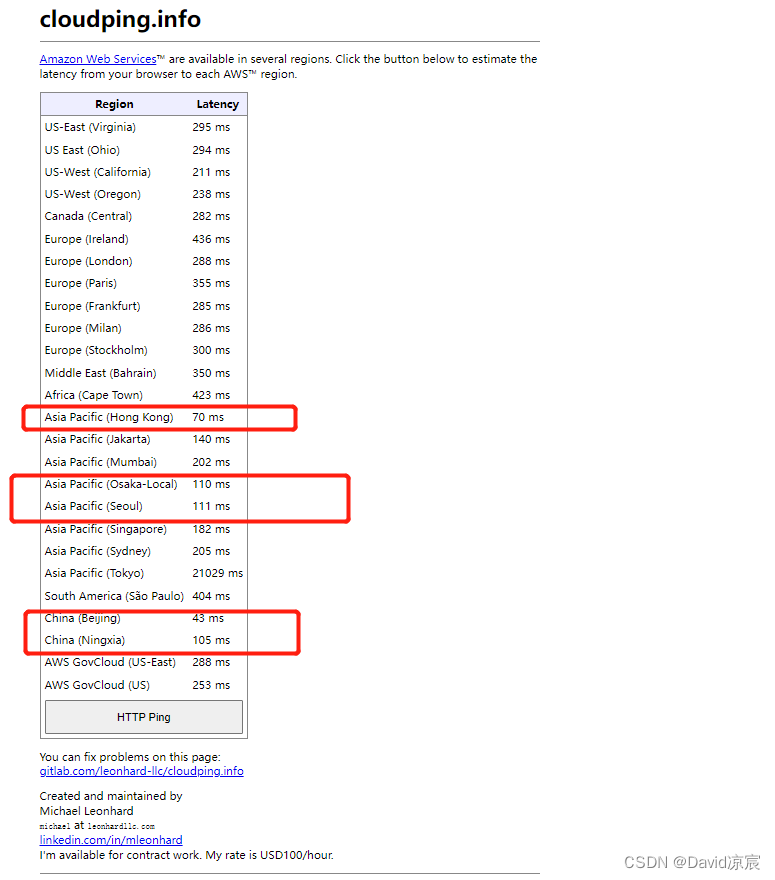The height and width of the screenshot is (880, 775).
Task: Select the Middle East (Bahrain) region
Action: coord(100,373)
